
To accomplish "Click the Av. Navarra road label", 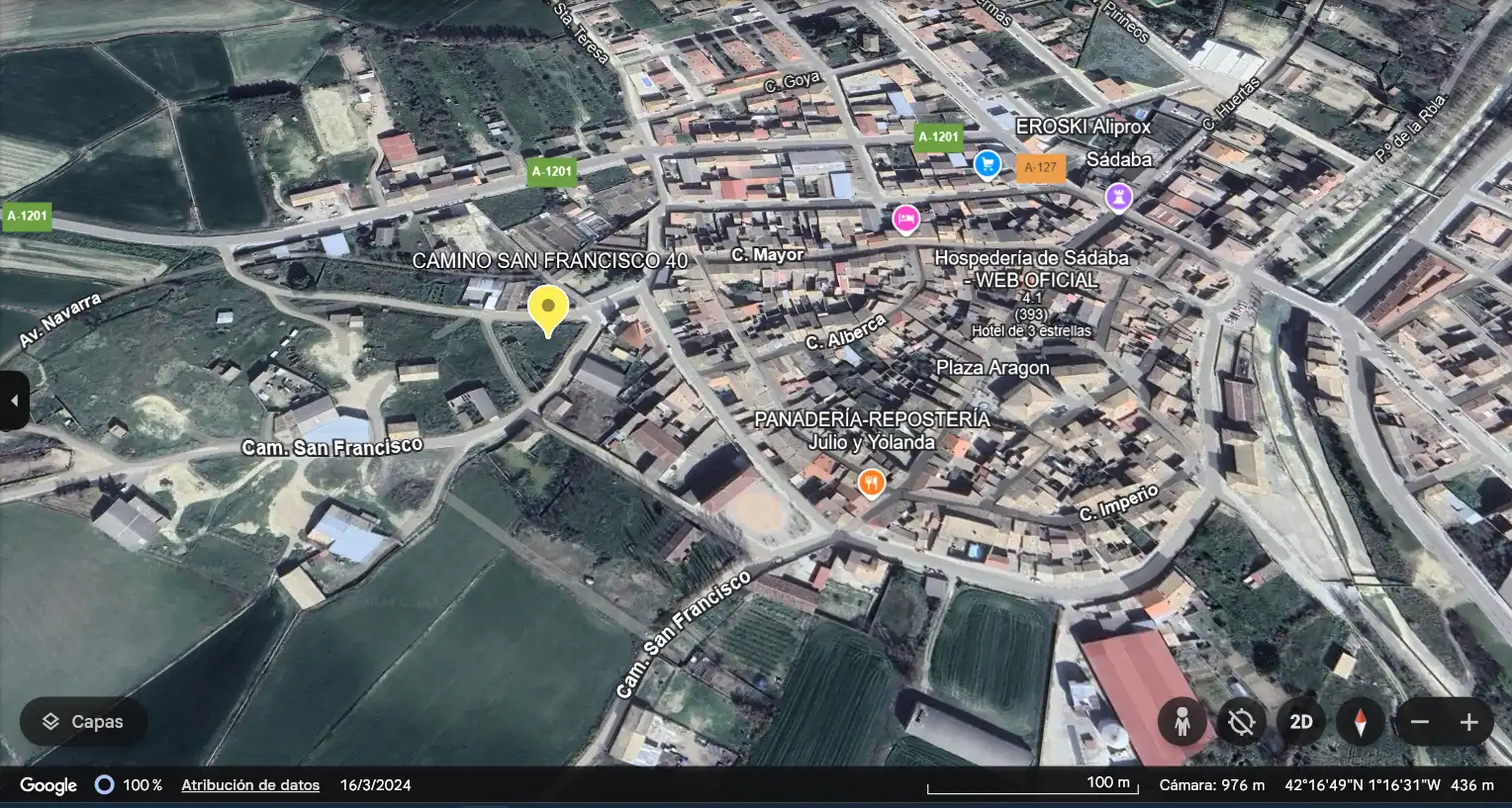I will click(x=60, y=319).
